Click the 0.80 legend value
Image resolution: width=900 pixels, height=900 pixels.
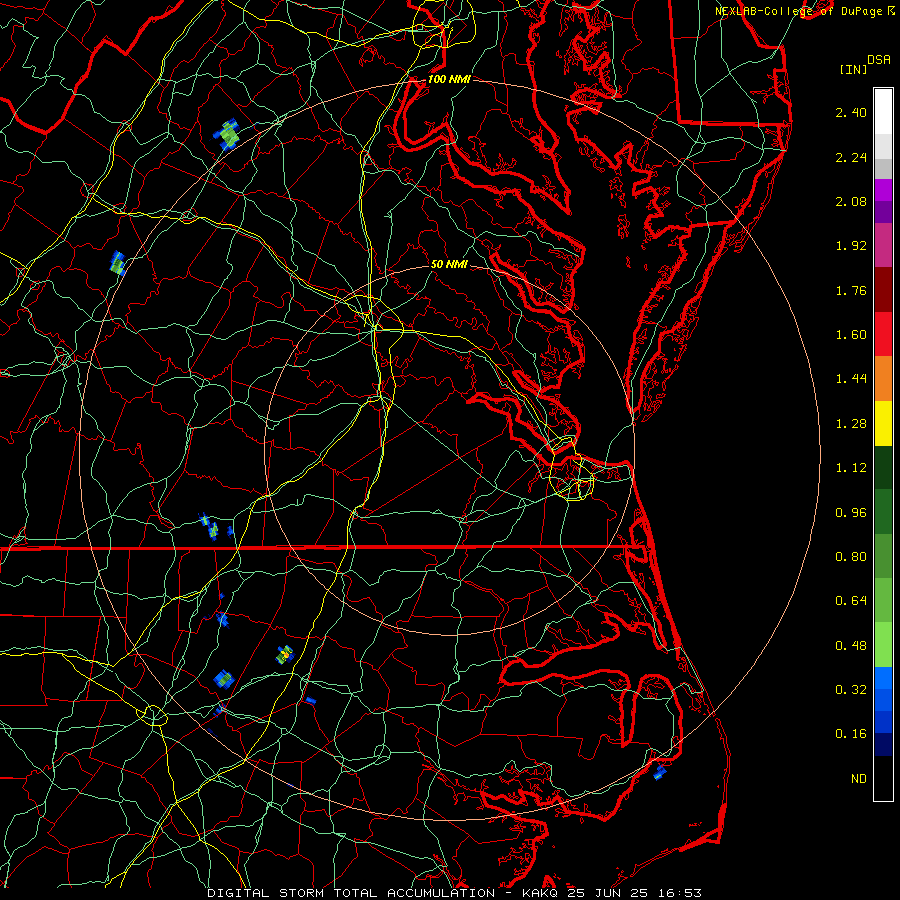coord(851,557)
